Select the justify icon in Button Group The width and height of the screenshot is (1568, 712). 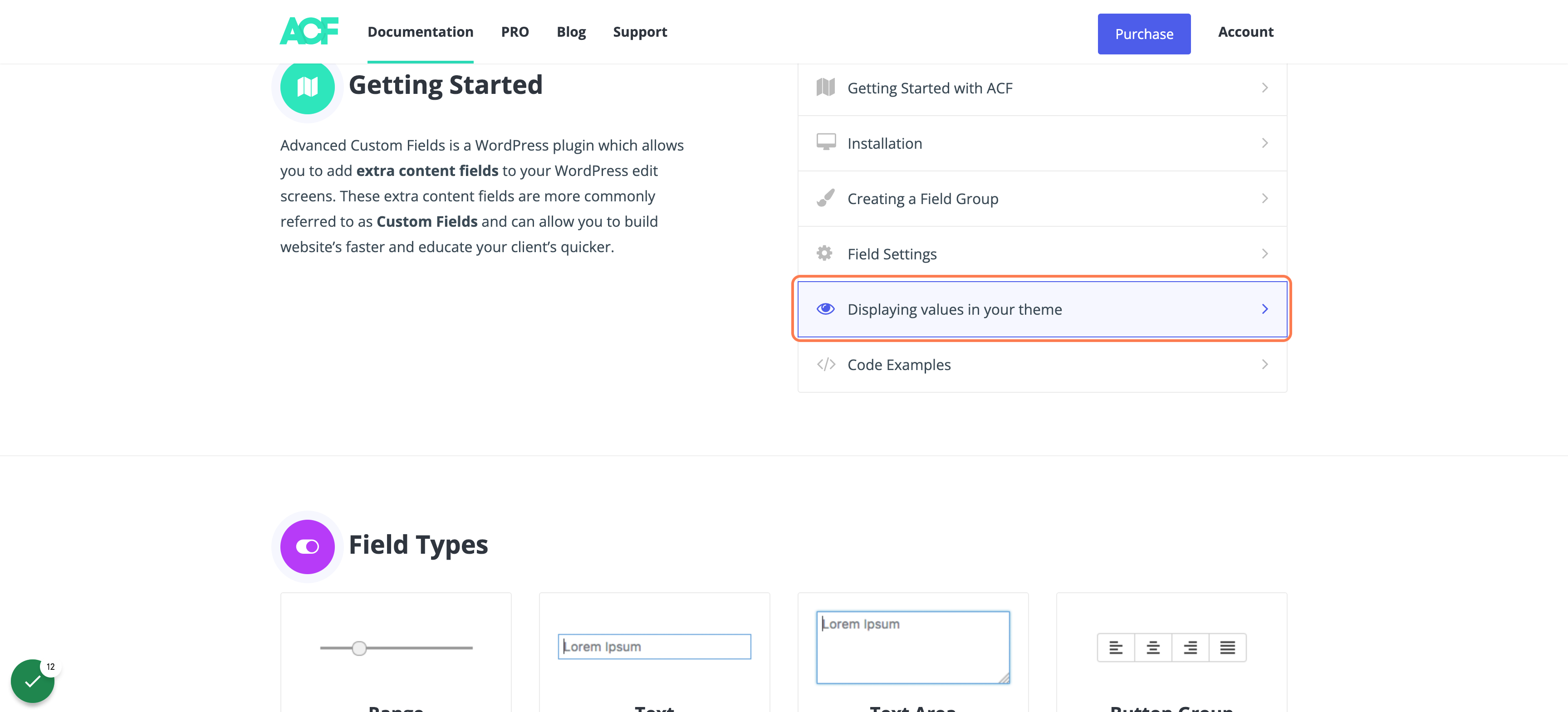click(1227, 648)
